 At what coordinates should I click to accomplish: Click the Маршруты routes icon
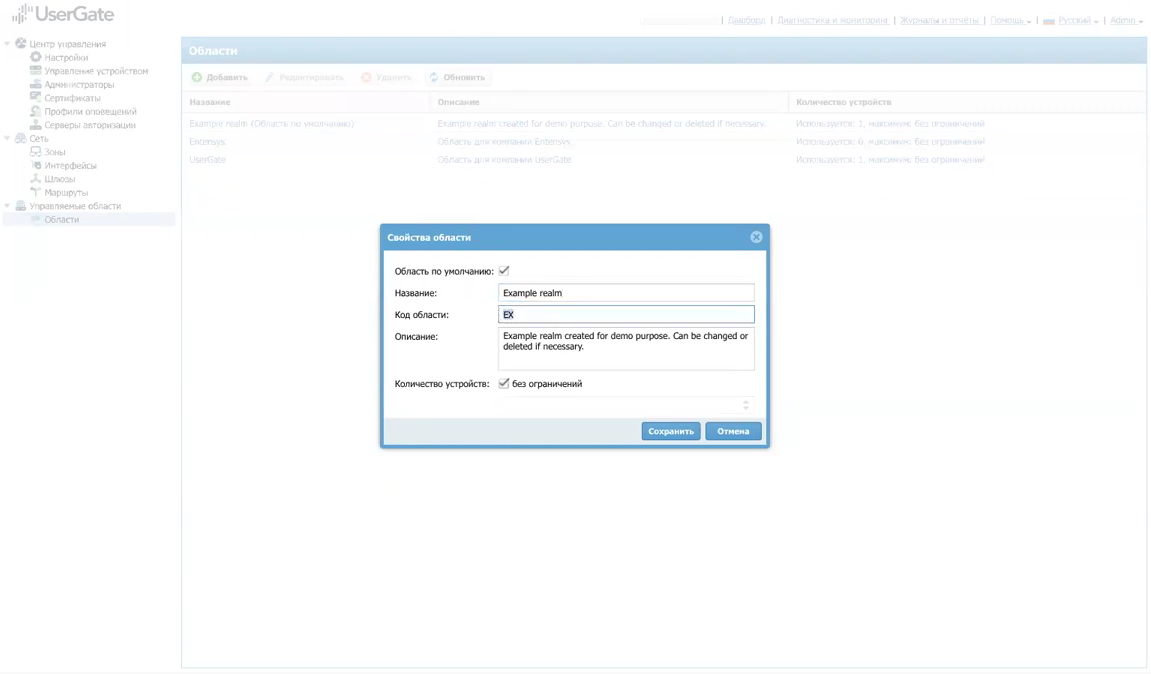[x=35, y=192]
